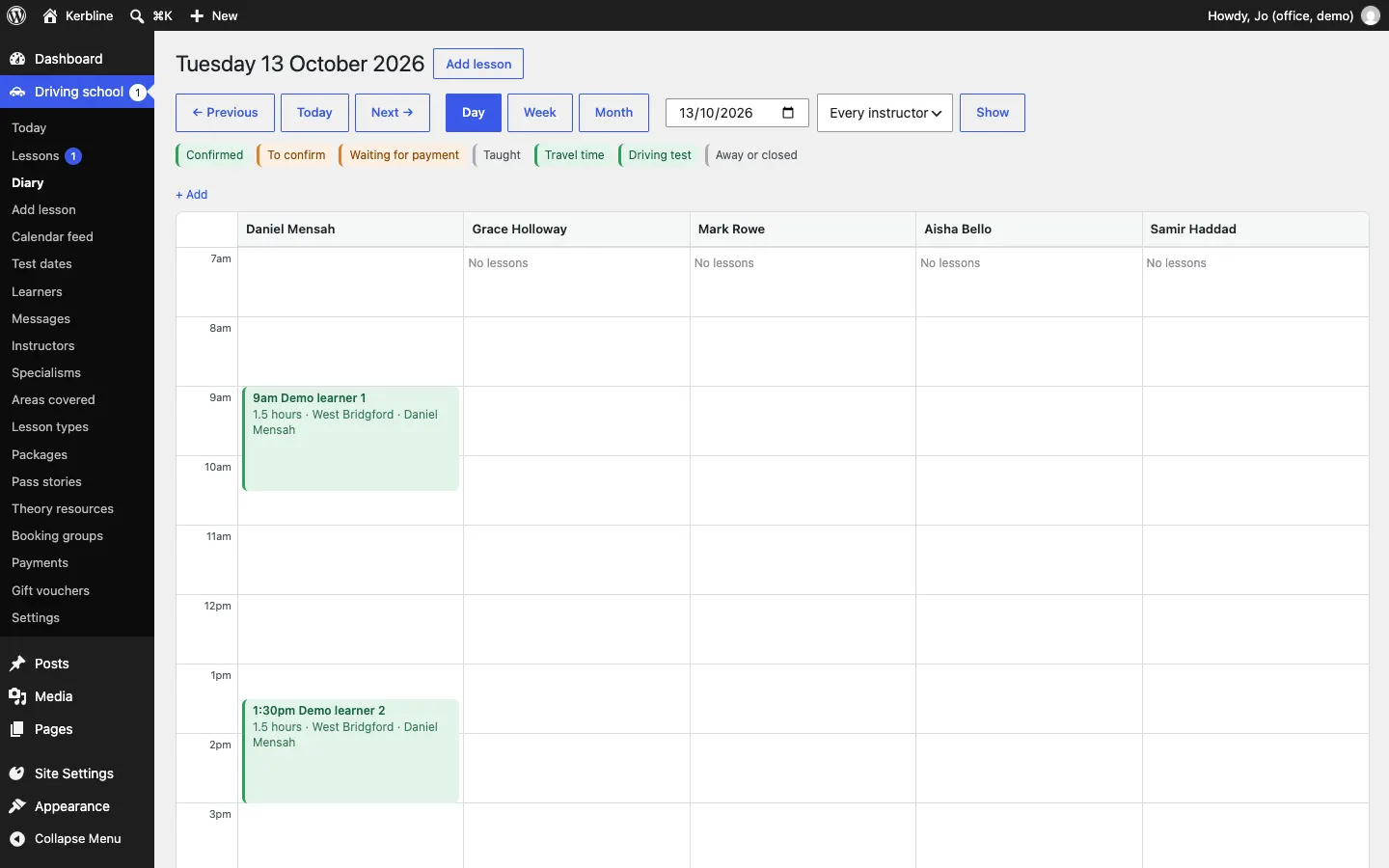Click the To confirm legend label

pos(294,155)
